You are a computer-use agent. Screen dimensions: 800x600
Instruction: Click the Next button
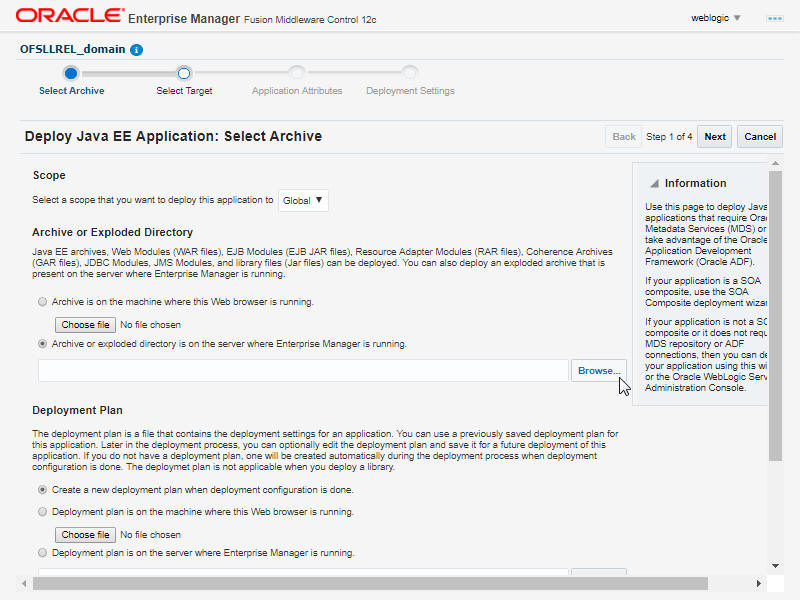[715, 137]
